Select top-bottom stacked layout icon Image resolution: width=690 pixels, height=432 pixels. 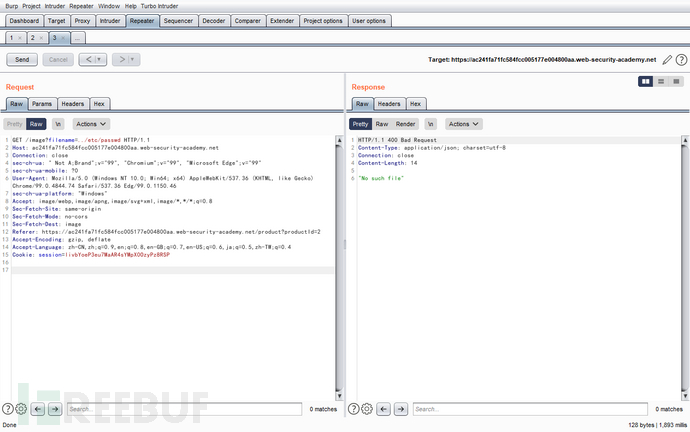pyautogui.click(x=661, y=81)
